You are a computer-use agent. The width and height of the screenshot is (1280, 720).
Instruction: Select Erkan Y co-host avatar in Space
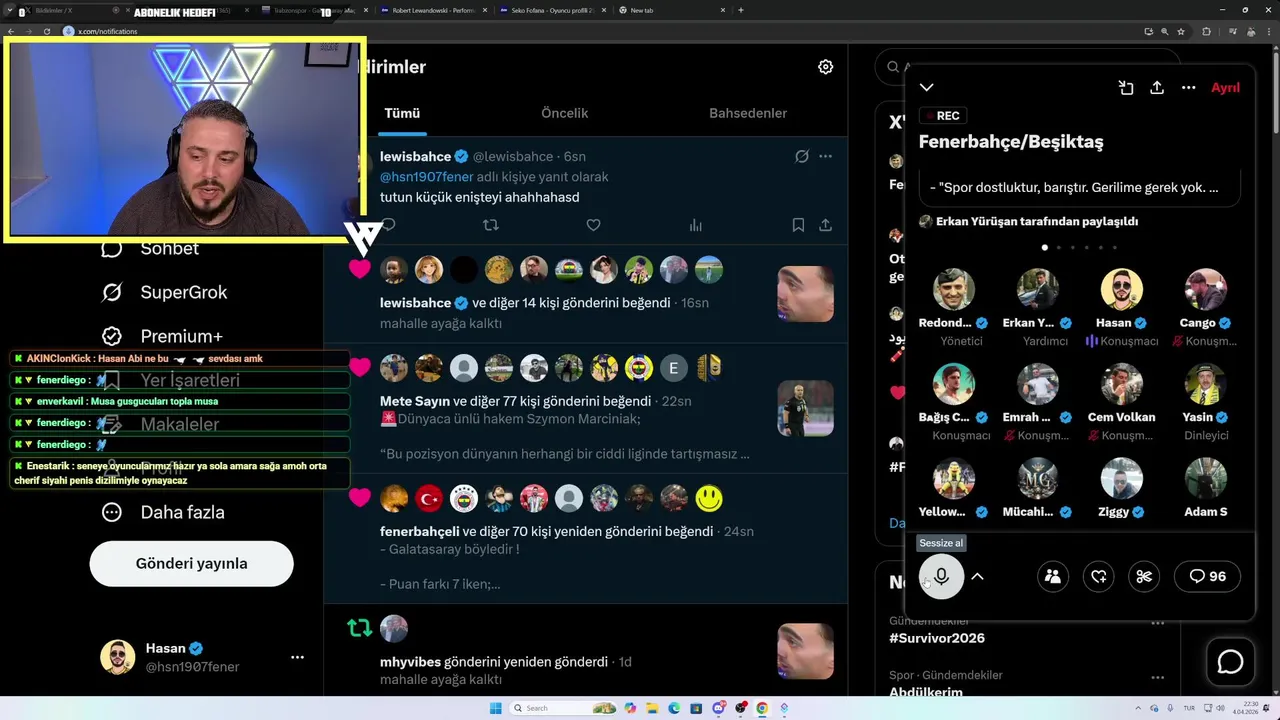[1038, 289]
